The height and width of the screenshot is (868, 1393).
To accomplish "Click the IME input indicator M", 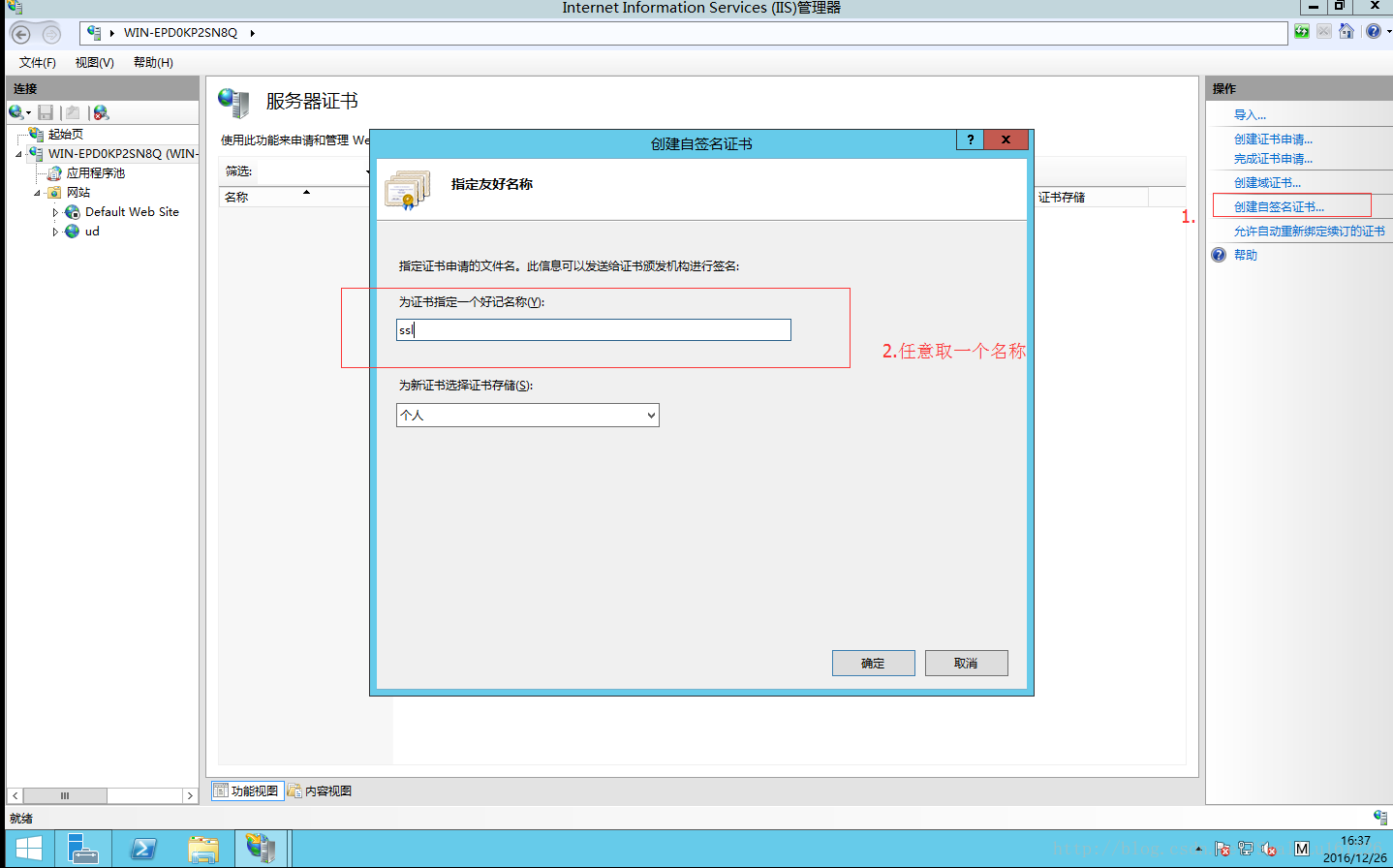I will click(1302, 849).
